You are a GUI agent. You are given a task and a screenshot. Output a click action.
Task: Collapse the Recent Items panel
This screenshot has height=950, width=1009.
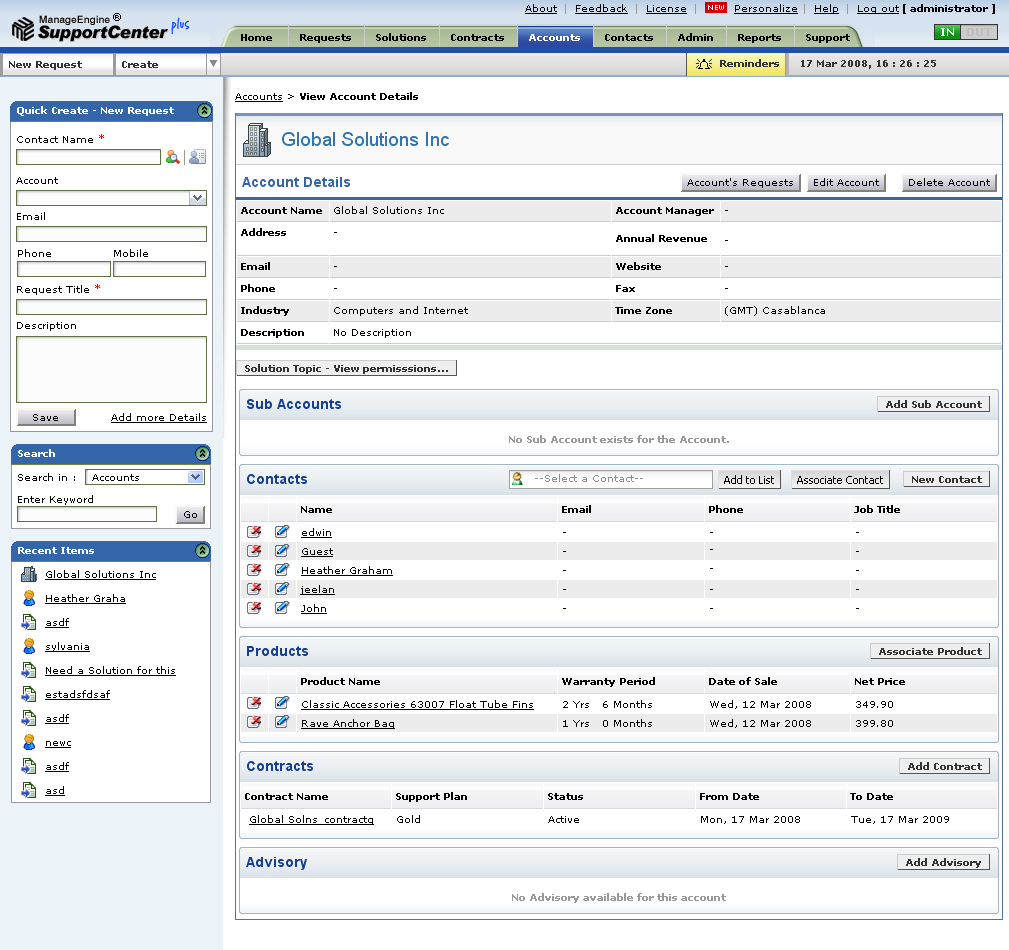[203, 551]
